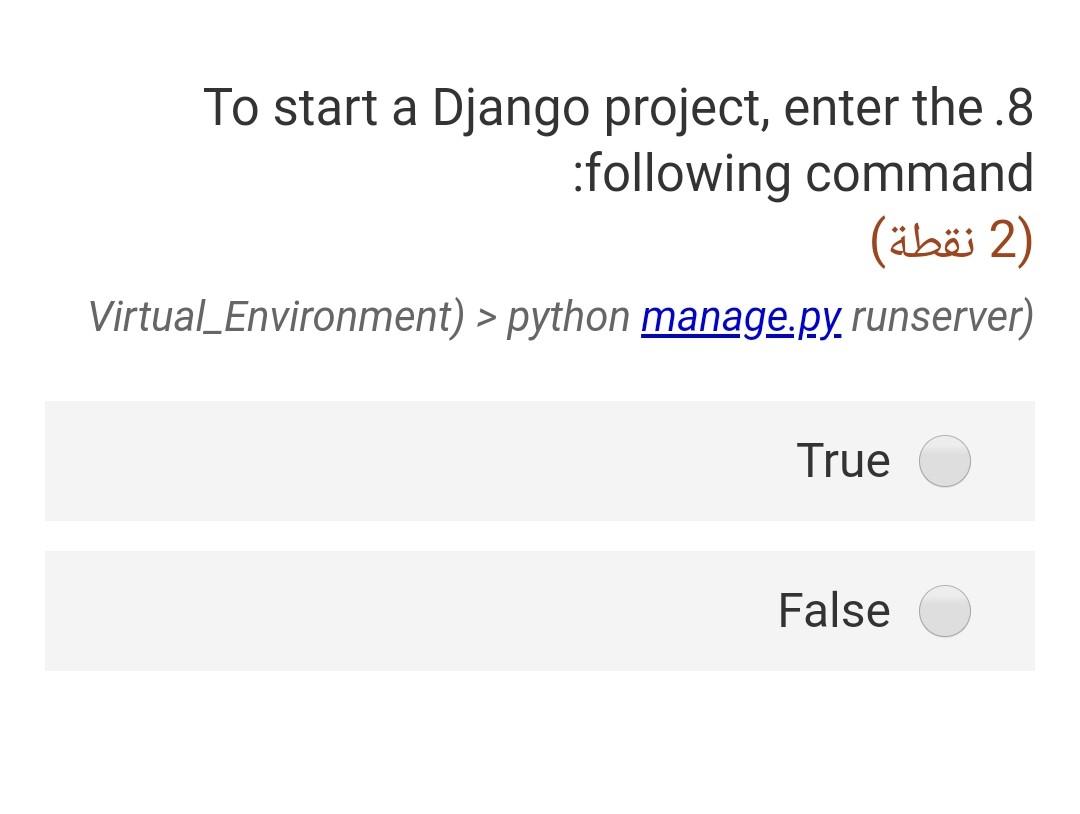Click the True answer label text
Image resolution: width=1080 pixels, height=814 pixels.
(843, 461)
